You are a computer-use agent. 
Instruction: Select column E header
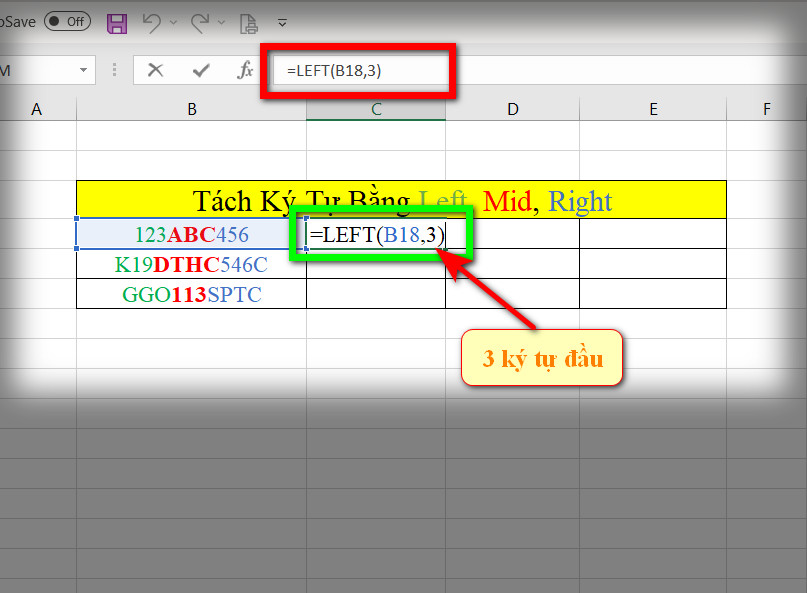point(653,109)
